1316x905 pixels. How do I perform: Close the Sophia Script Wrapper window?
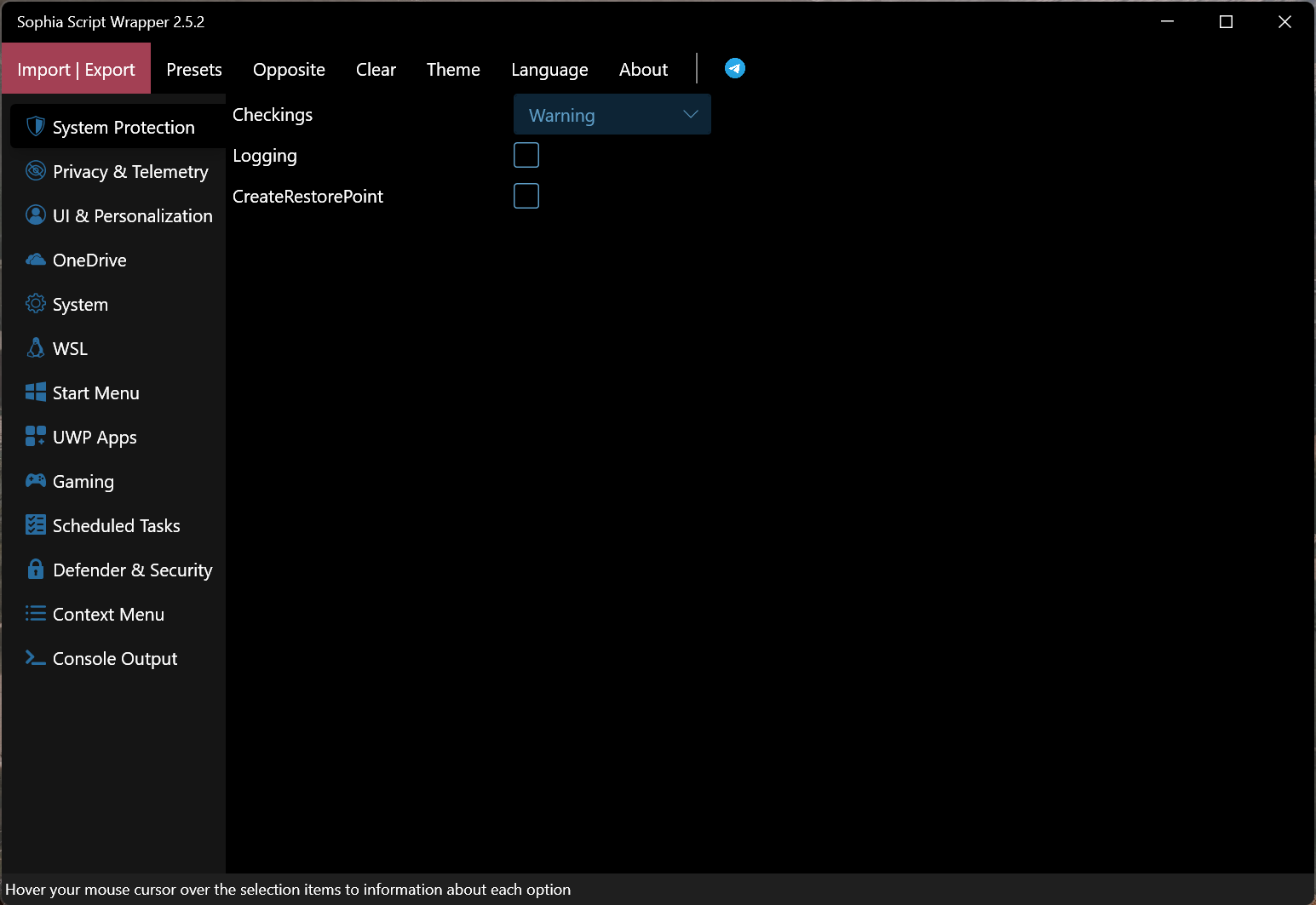(x=1284, y=22)
